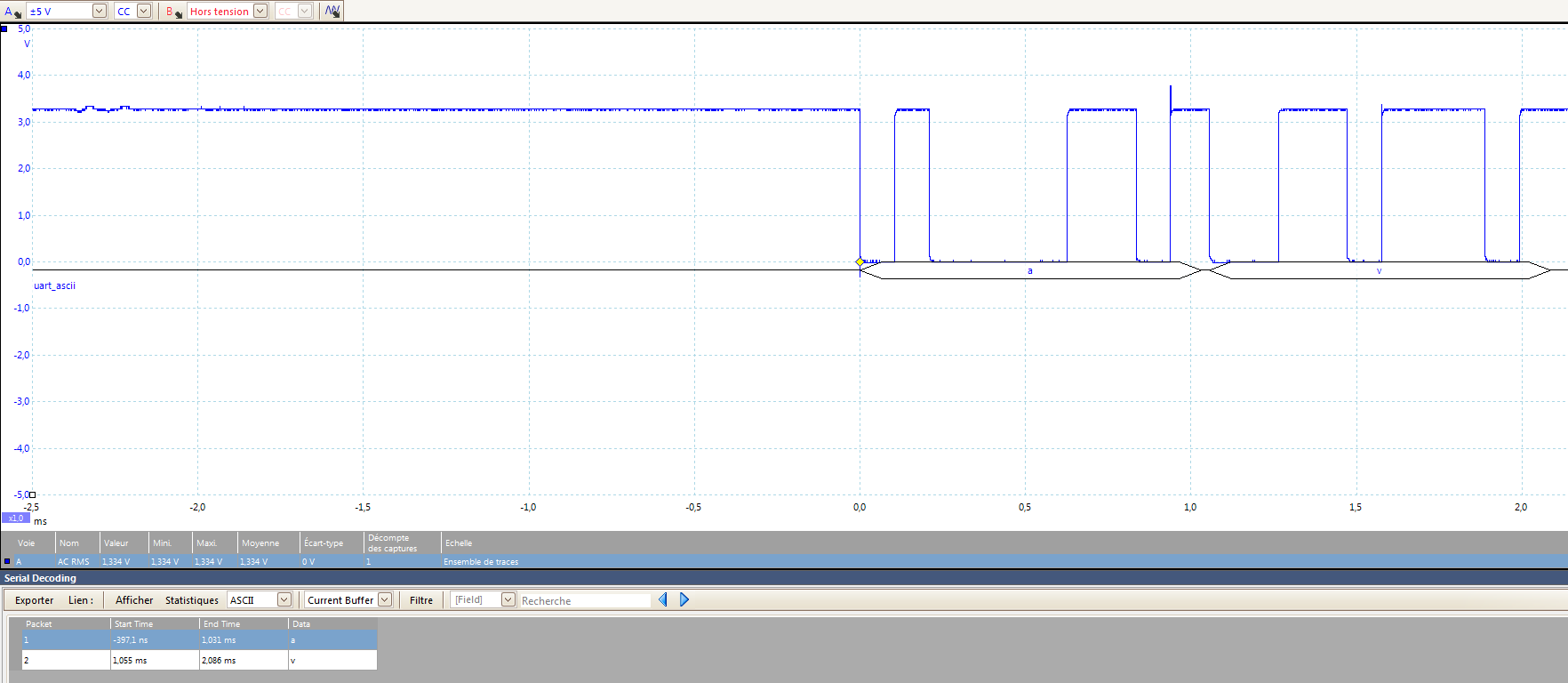This screenshot has height=683, width=1568.
Task: Go to previous search result arrow
Action: pos(662,600)
